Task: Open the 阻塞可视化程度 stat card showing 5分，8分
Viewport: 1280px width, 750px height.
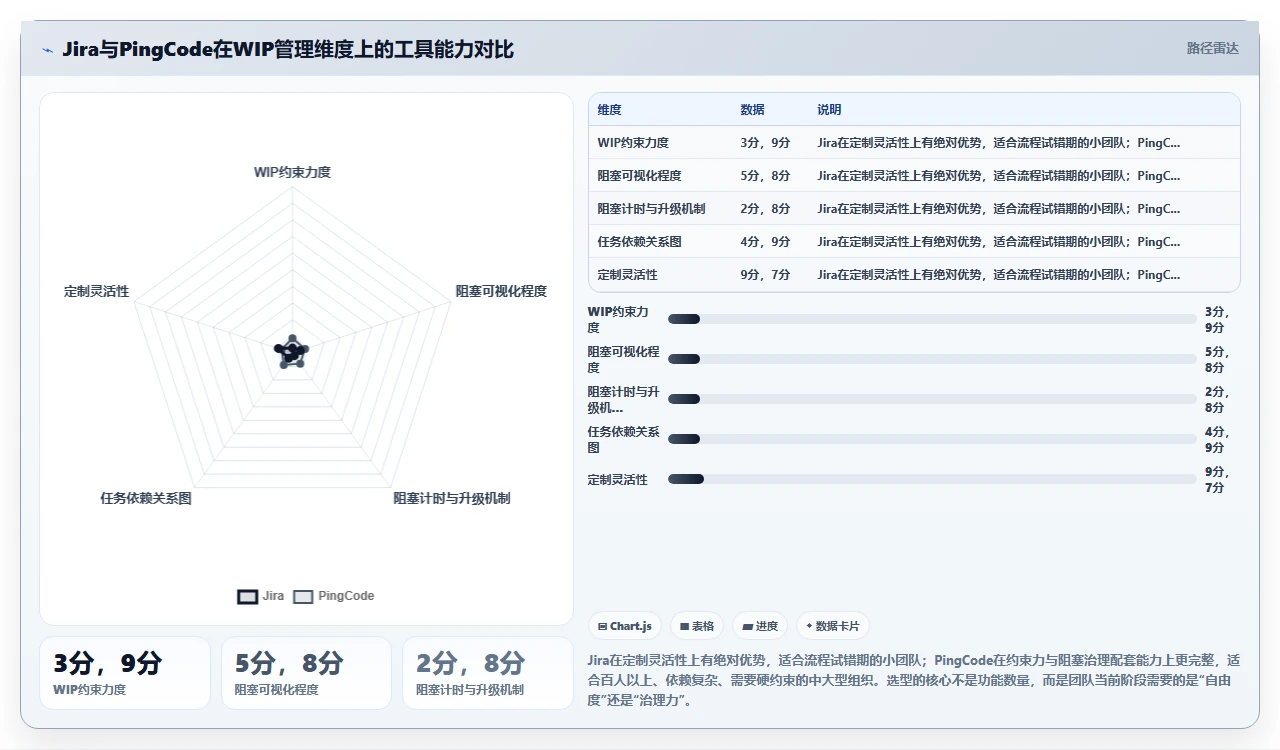Action: coord(306,673)
